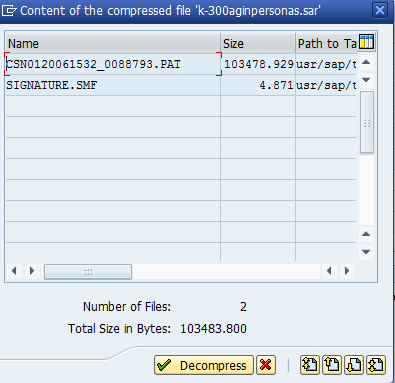
Task: Go to next page icon
Action: click(354, 365)
